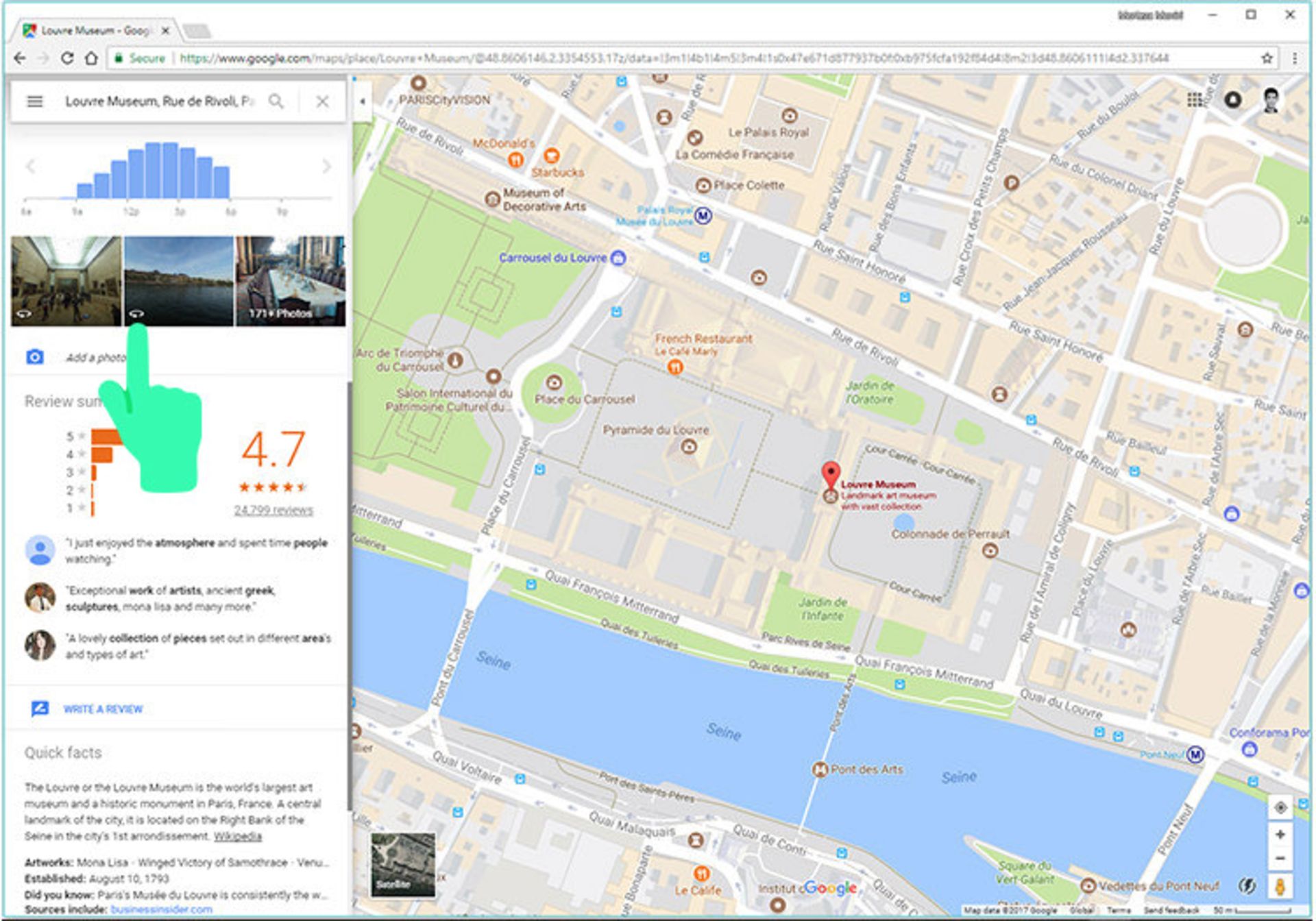
Task: Collapse the side panel arrow
Action: pos(362,101)
